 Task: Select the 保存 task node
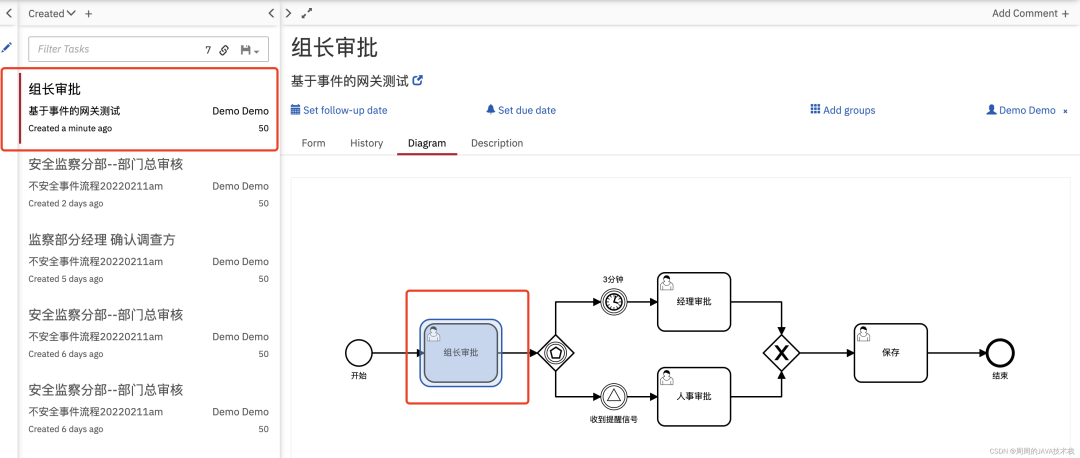point(891,353)
